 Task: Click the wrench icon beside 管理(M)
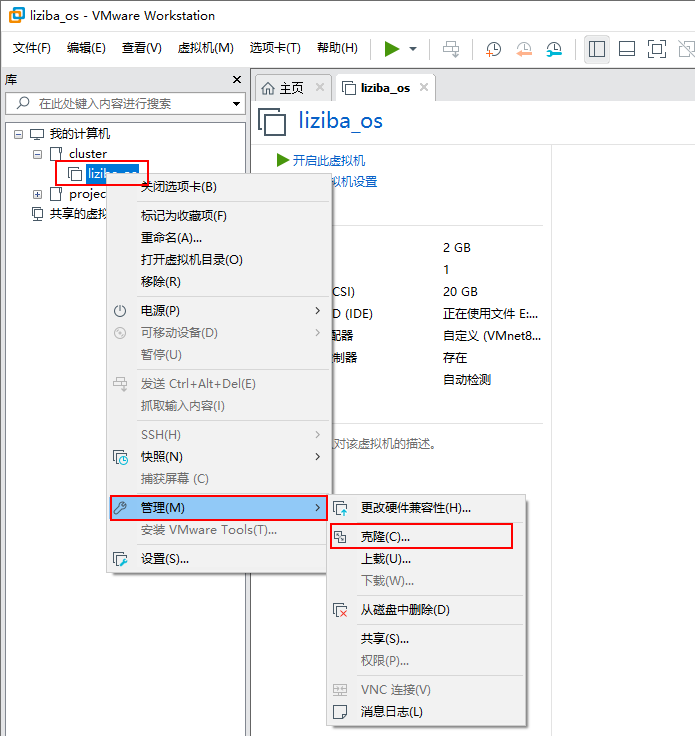tap(120, 508)
